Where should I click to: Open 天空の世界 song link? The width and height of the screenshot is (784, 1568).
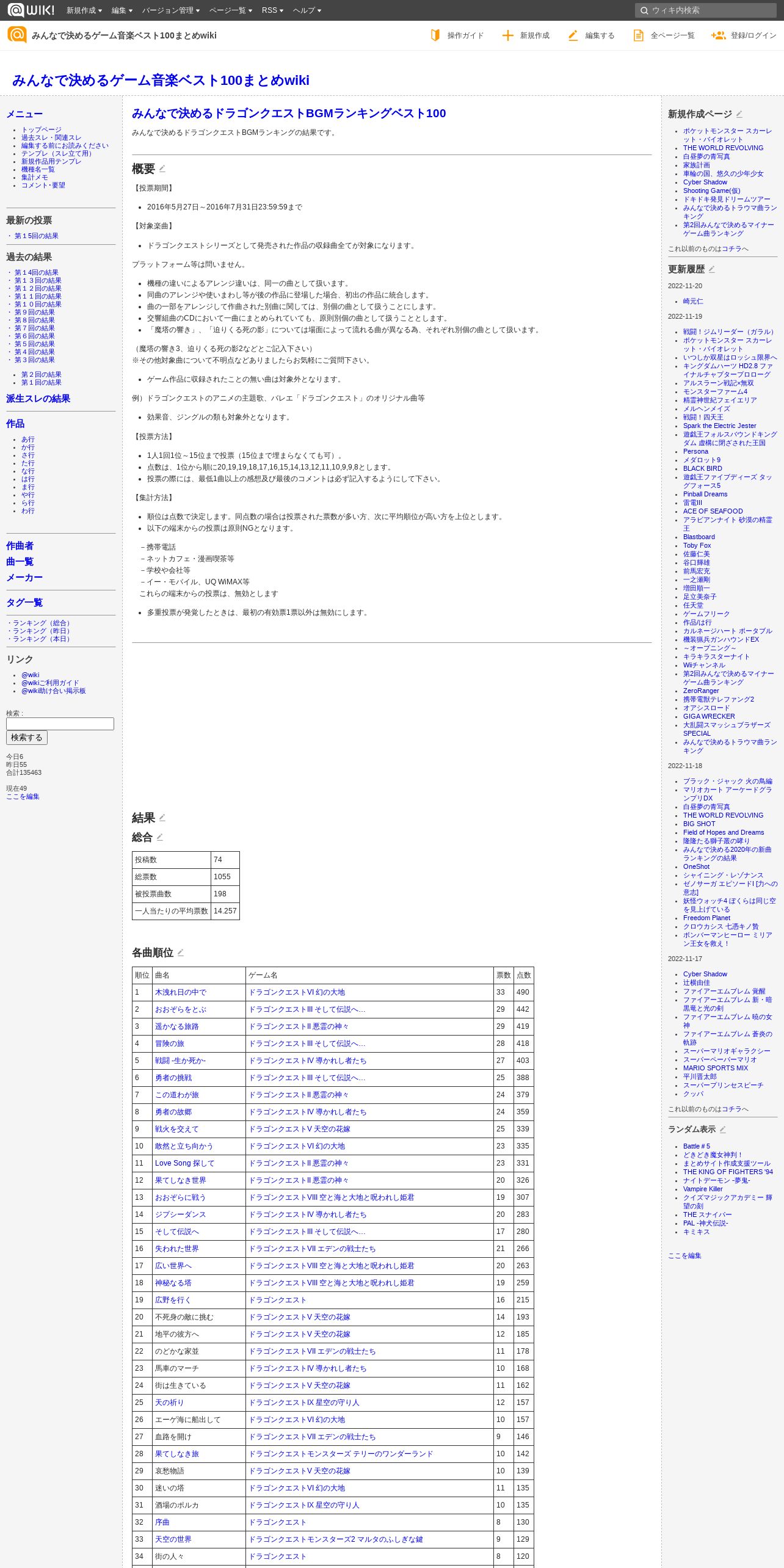point(173,1539)
